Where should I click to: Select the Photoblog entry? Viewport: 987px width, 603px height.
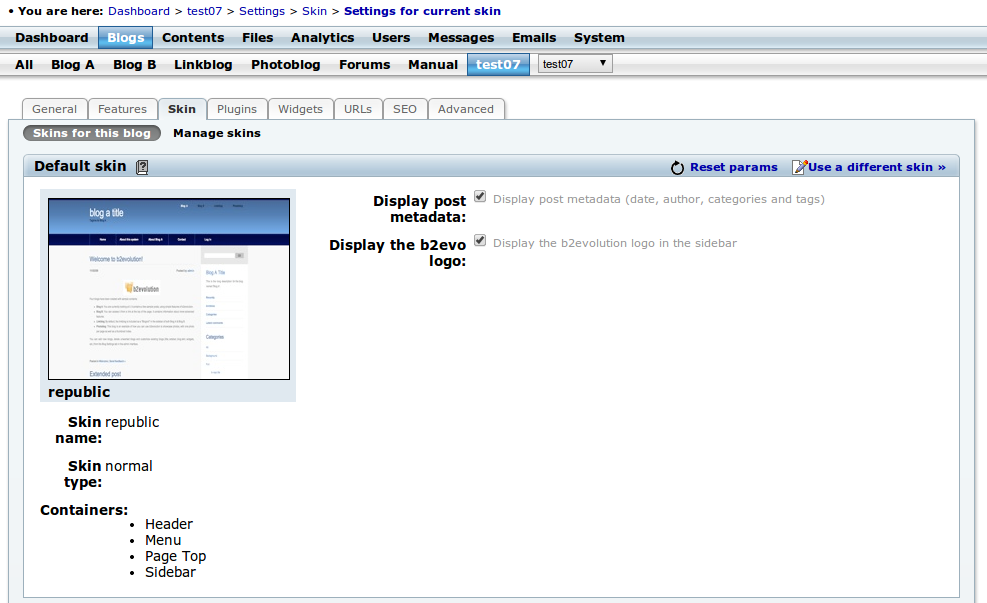tap(285, 65)
